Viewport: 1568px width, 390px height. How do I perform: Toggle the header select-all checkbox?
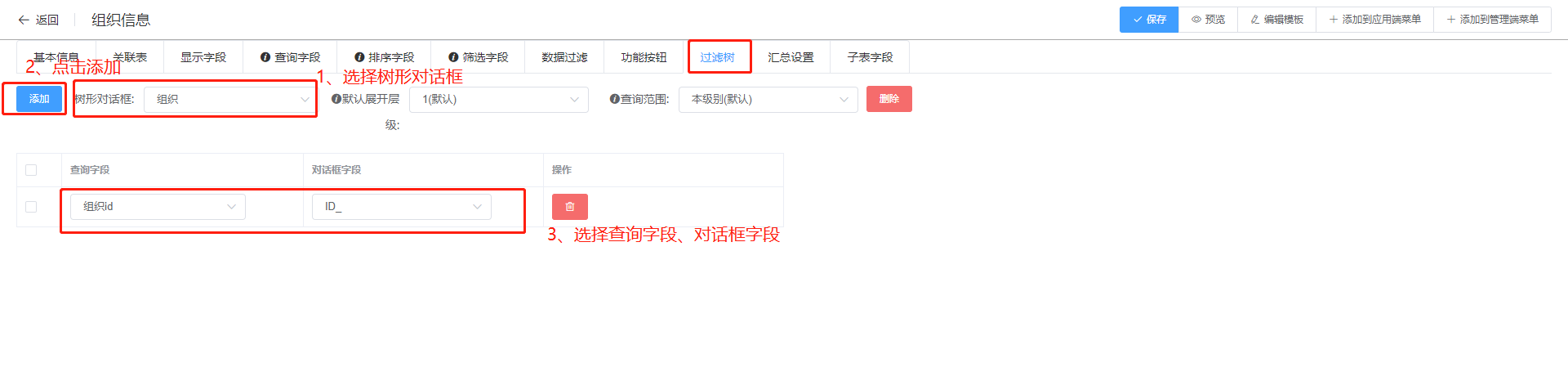tap(31, 170)
